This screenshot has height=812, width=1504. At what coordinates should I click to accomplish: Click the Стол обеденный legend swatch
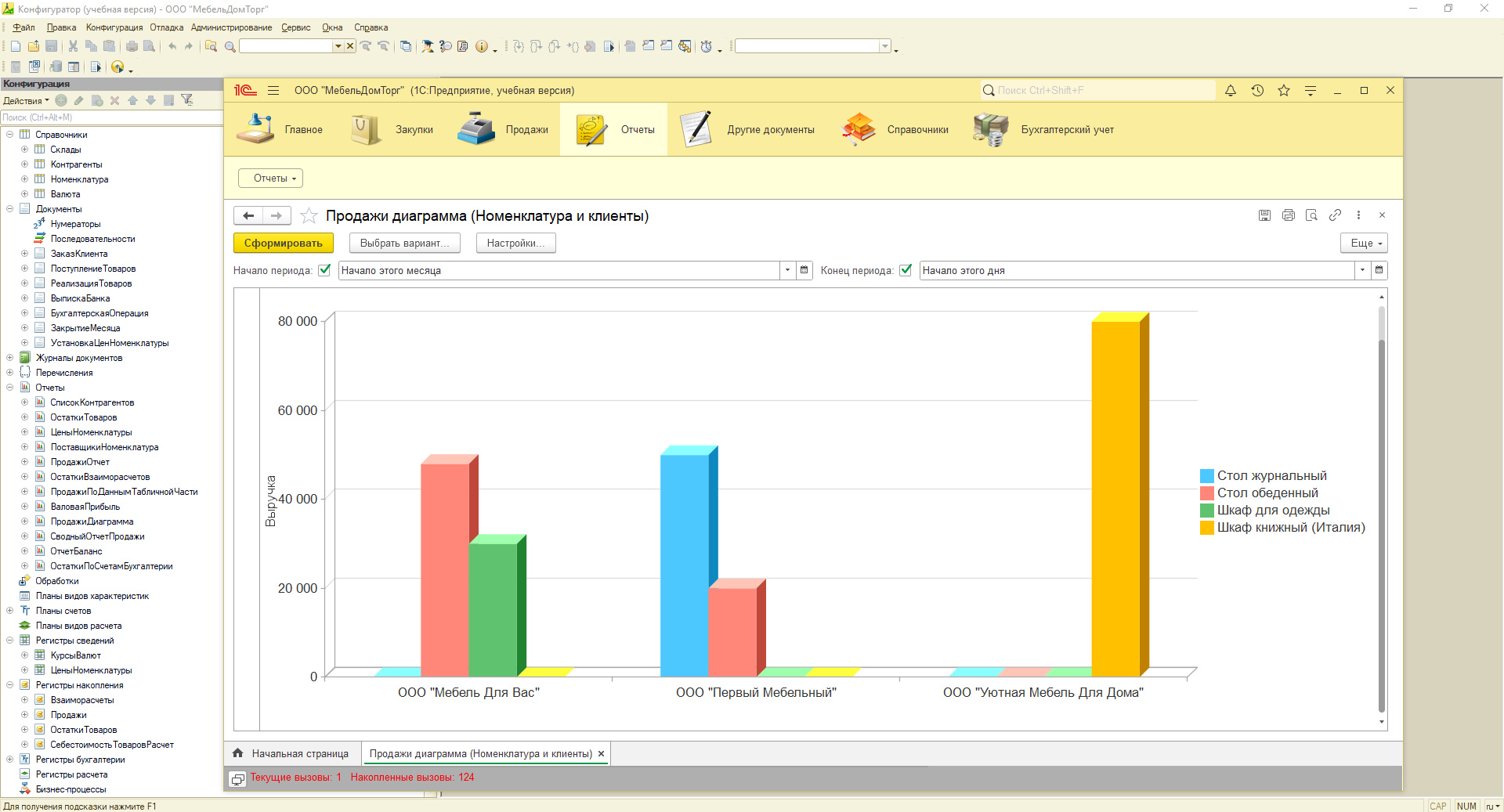[x=1206, y=493]
